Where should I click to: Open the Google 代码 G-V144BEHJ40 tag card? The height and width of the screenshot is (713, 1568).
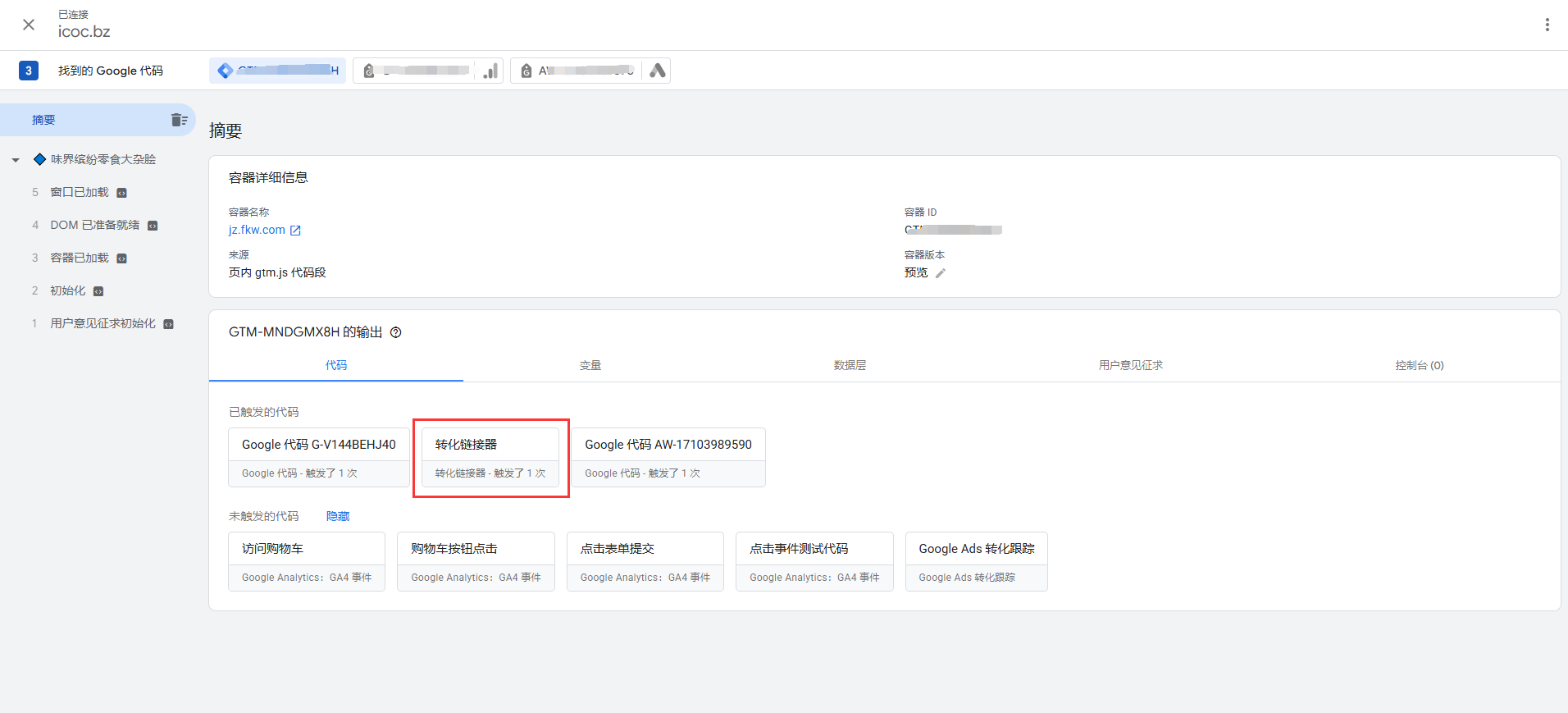319,457
